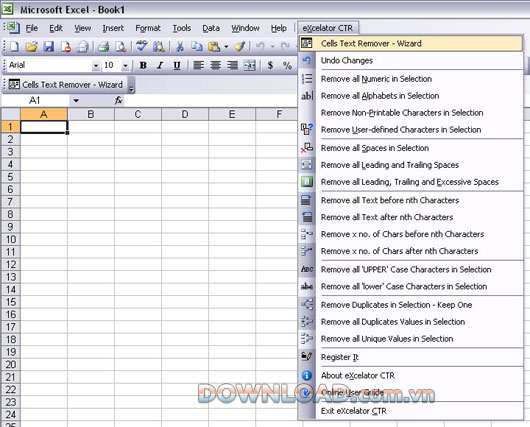Open the Font name dropdown showing Arial
Image resolution: width=530 pixels, height=427 pixels.
(96, 65)
